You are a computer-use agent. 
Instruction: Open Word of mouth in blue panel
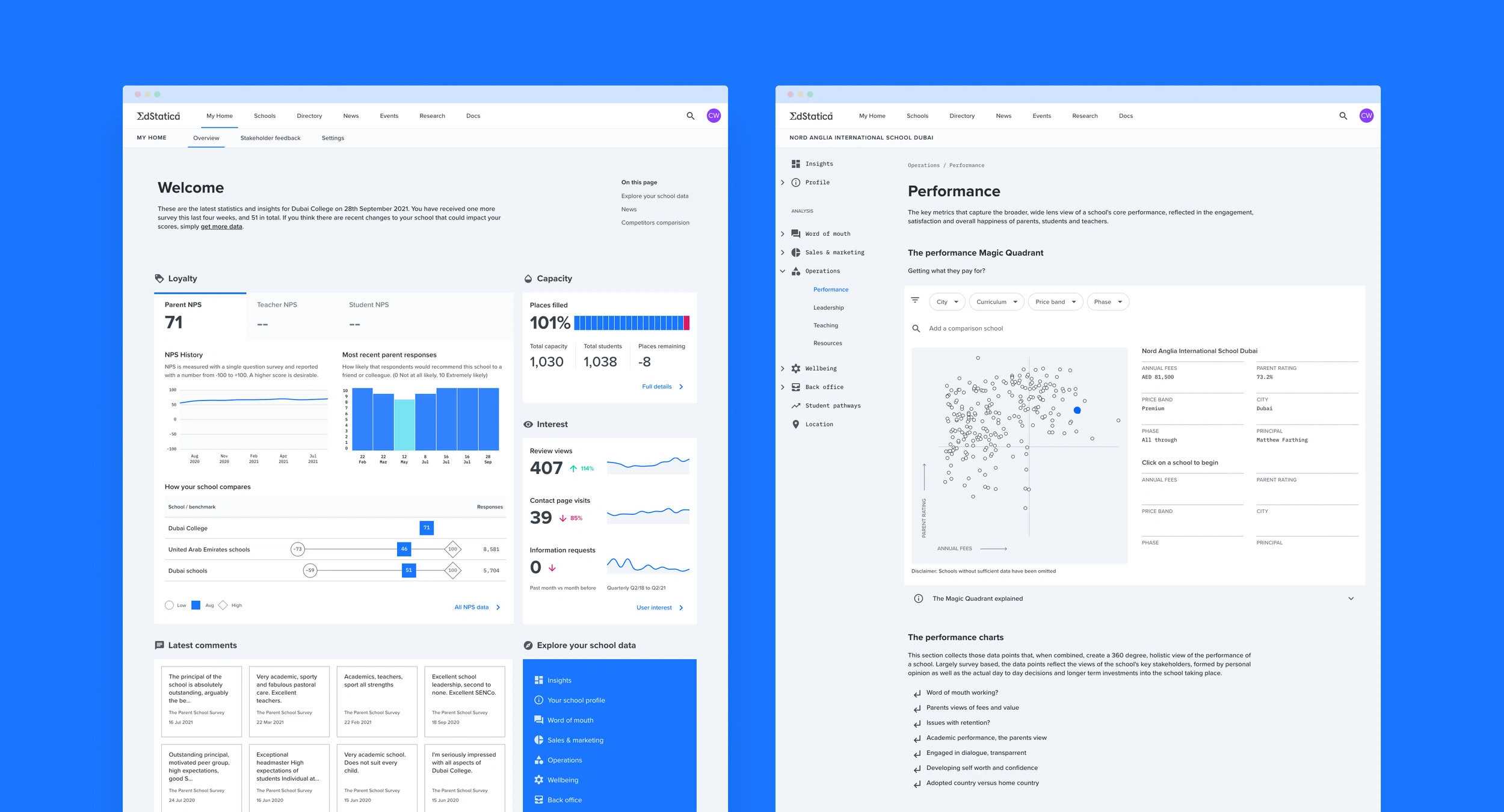[x=570, y=721]
